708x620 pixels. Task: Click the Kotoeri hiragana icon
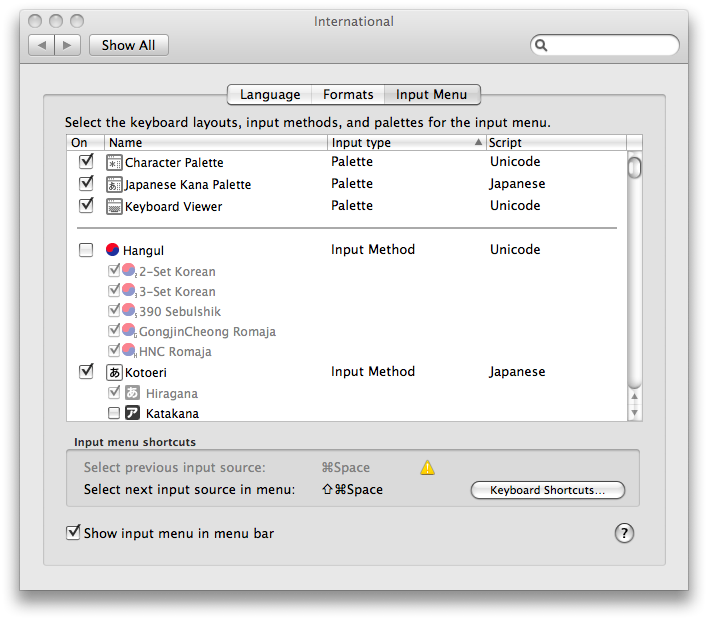coord(114,373)
